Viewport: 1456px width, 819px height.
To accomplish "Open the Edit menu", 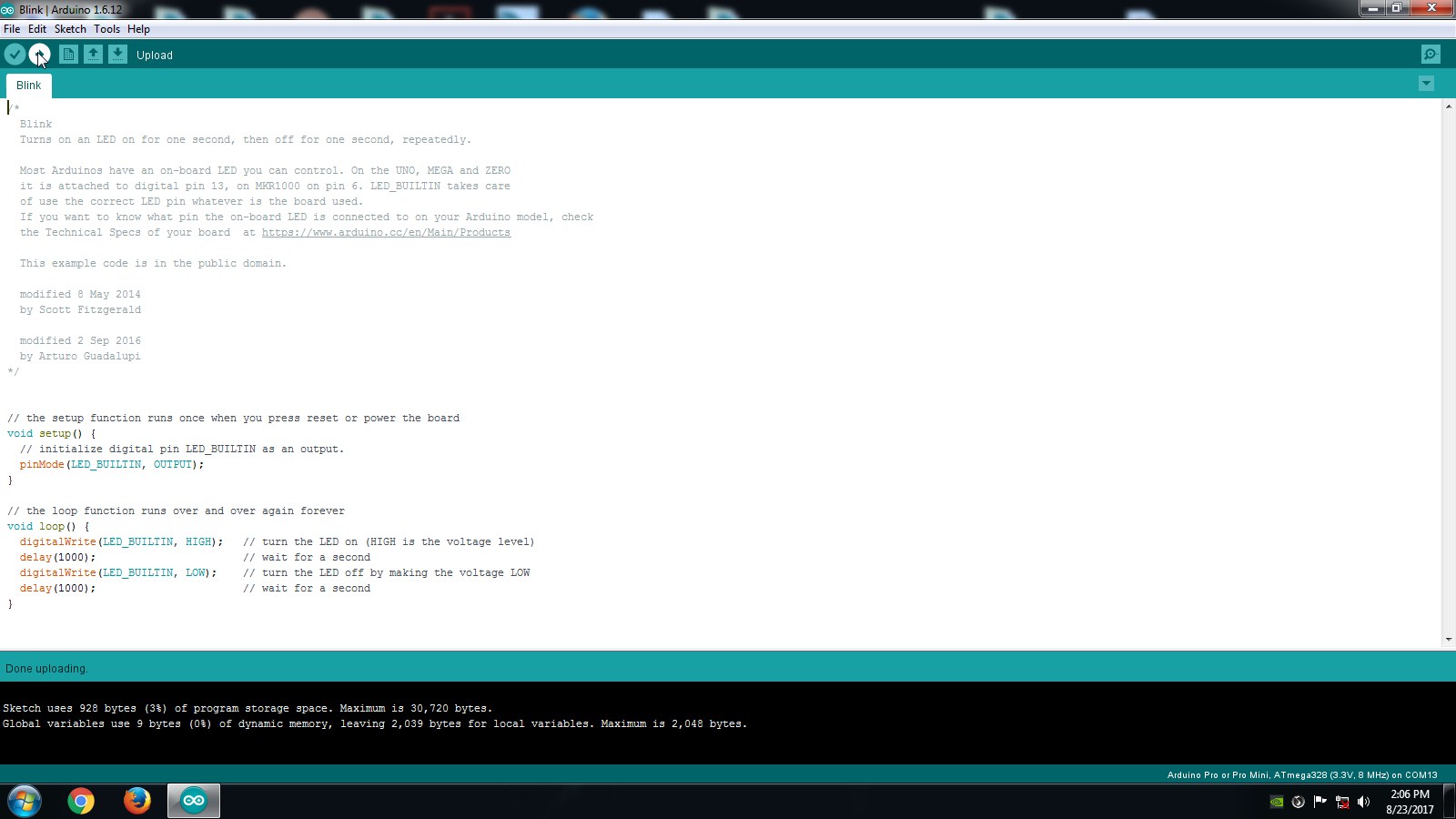I will point(37,29).
